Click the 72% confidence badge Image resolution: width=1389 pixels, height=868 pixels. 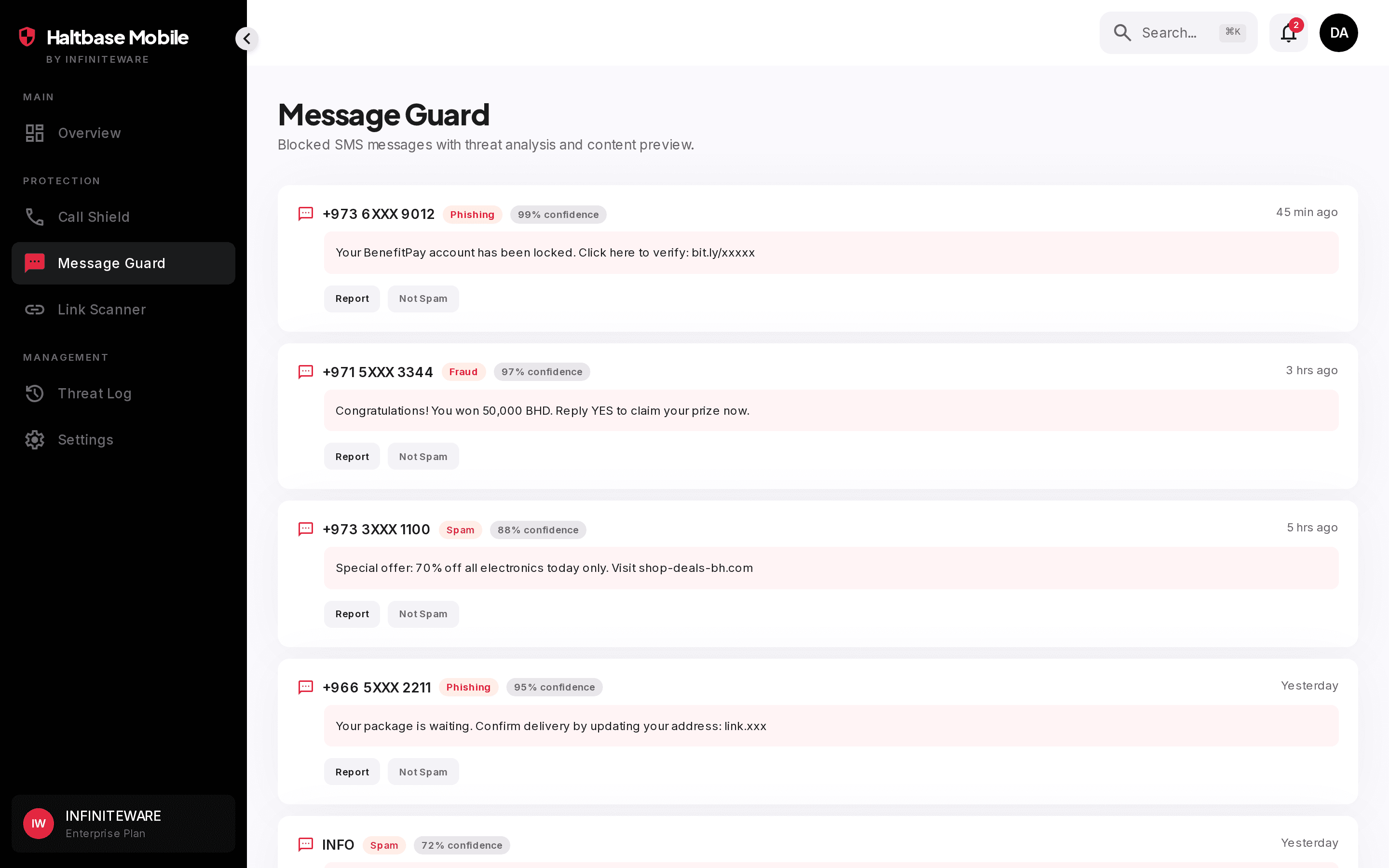pos(462,845)
